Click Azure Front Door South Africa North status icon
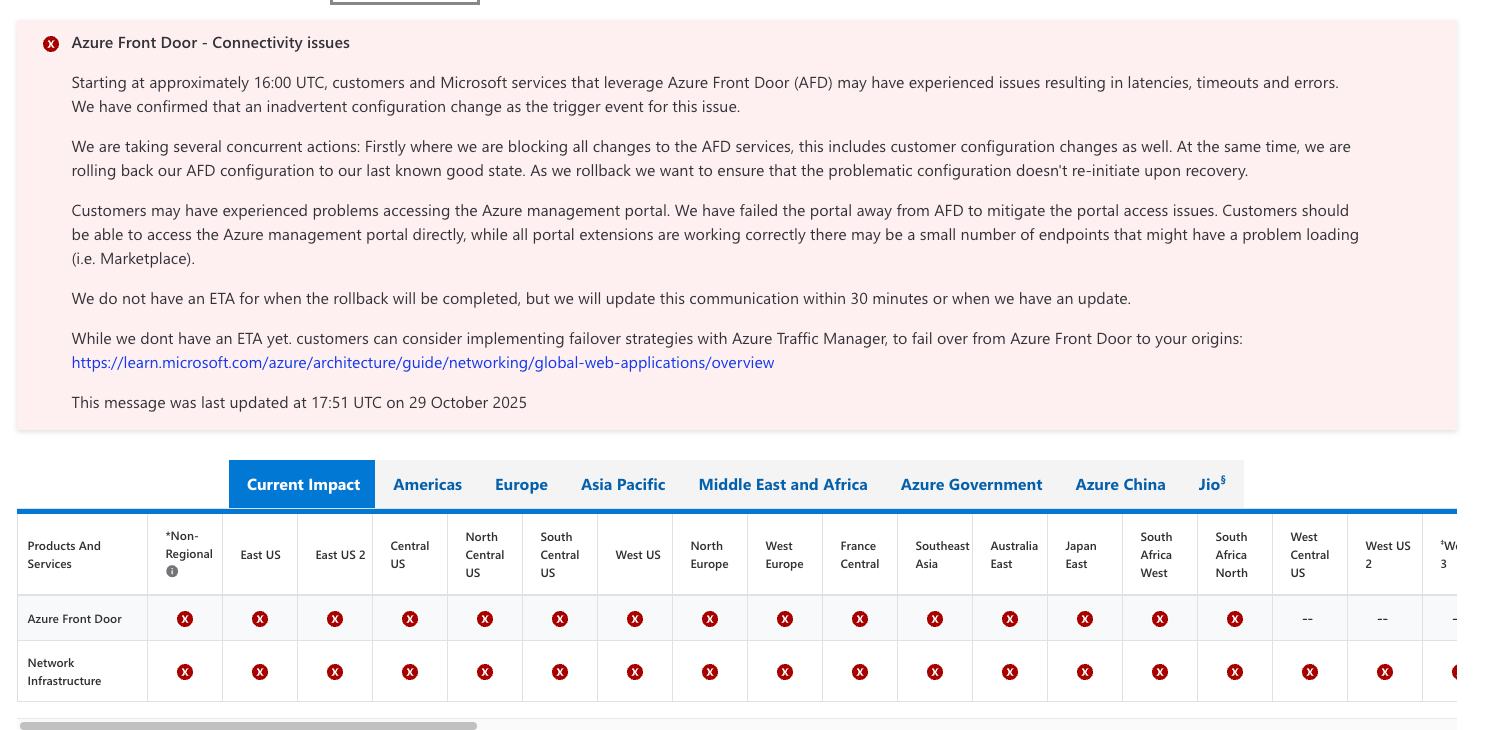Screen dimensions: 1506x730 [1235, 619]
